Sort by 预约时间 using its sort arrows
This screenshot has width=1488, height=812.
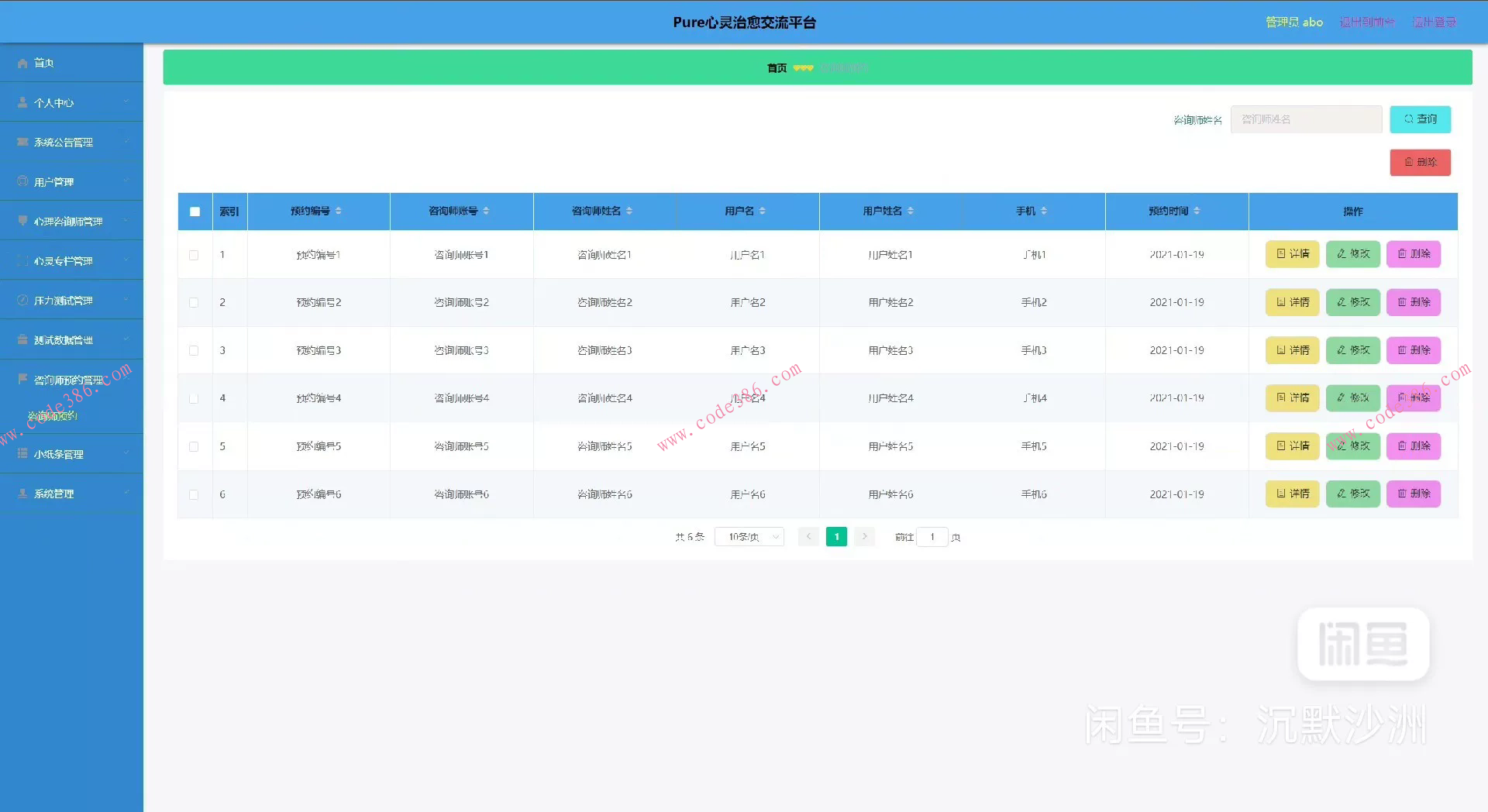1197,211
